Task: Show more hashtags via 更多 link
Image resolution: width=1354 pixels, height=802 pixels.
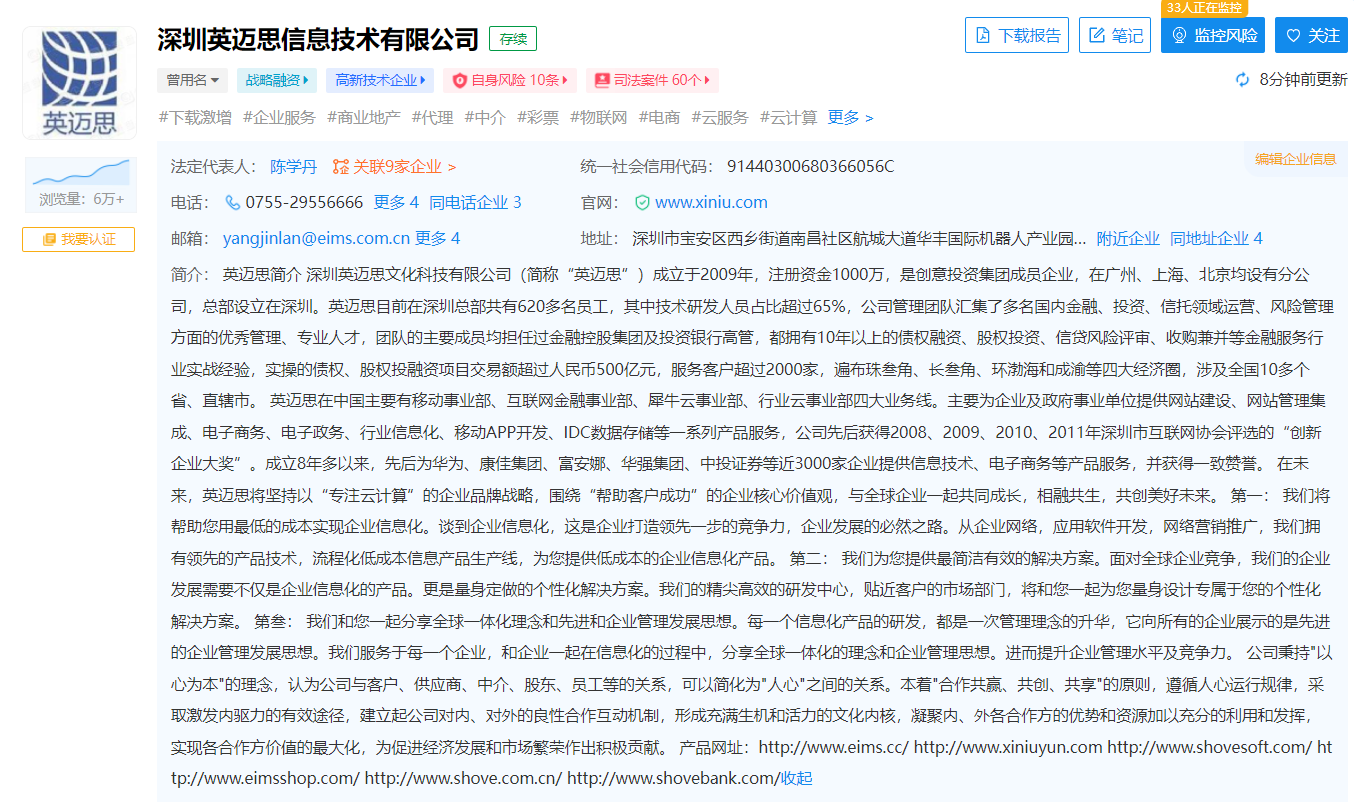Action: [x=849, y=117]
